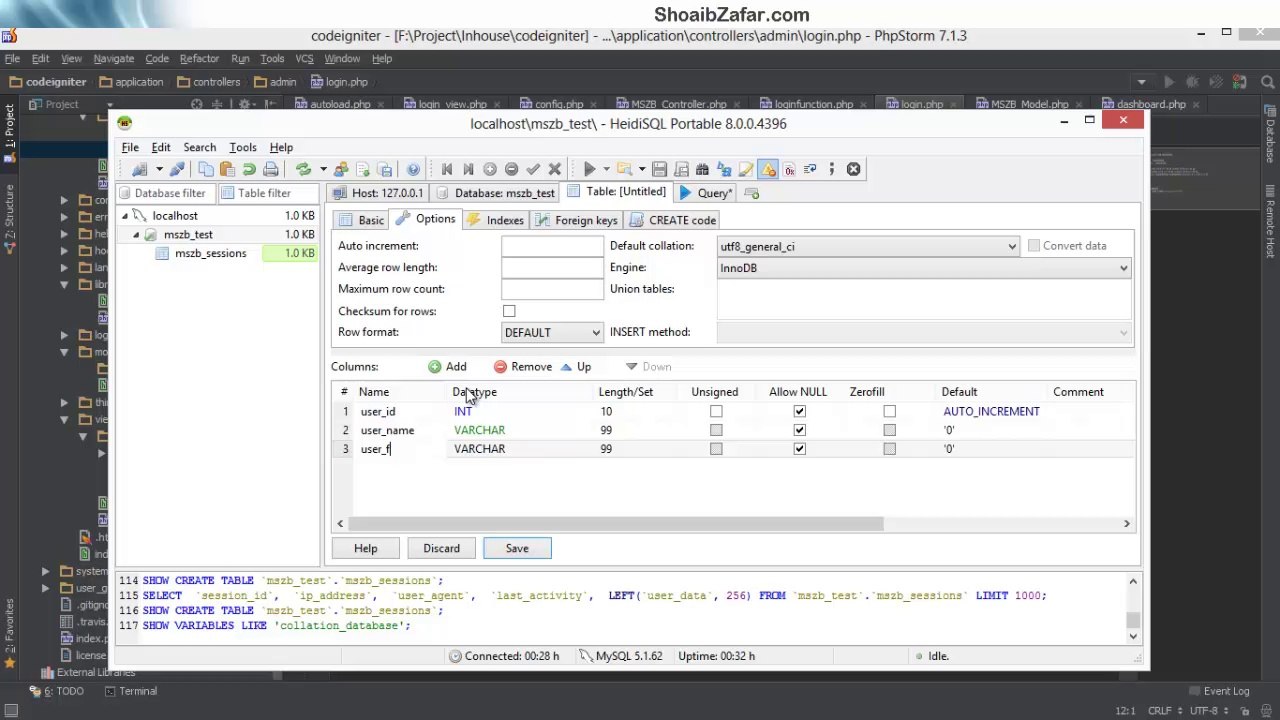Toggle Allow NULL checkbox for user_name
The height and width of the screenshot is (720, 1280).
799,430
